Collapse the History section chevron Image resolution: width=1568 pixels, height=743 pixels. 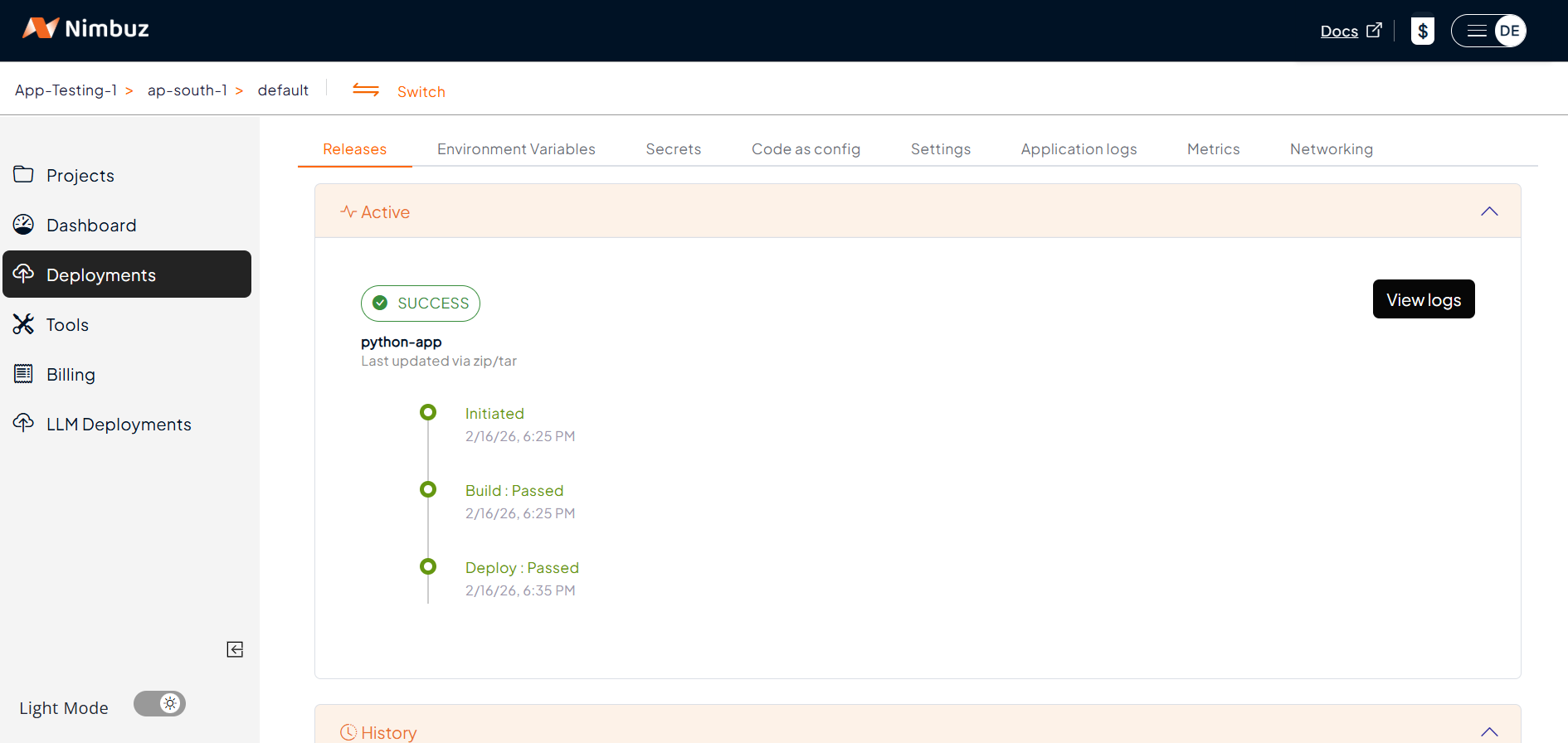[1489, 731]
